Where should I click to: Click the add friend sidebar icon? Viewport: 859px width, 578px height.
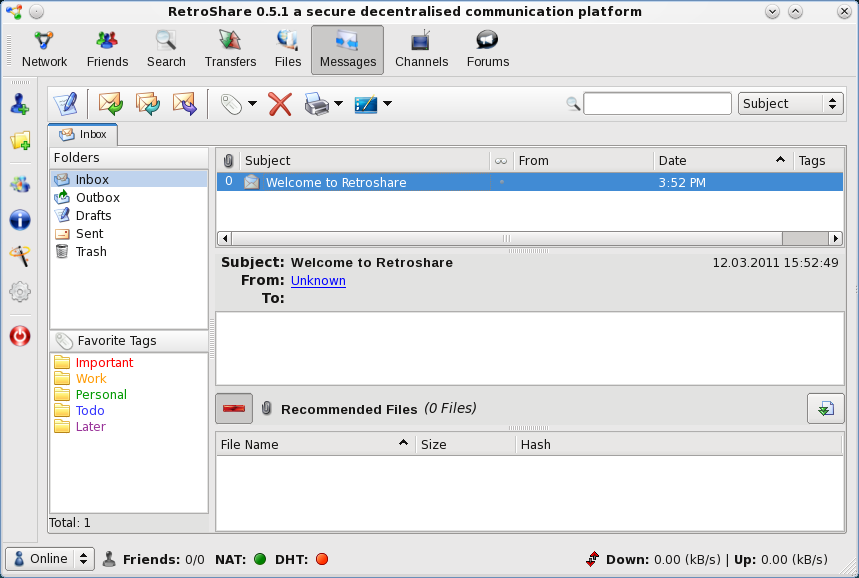click(20, 104)
